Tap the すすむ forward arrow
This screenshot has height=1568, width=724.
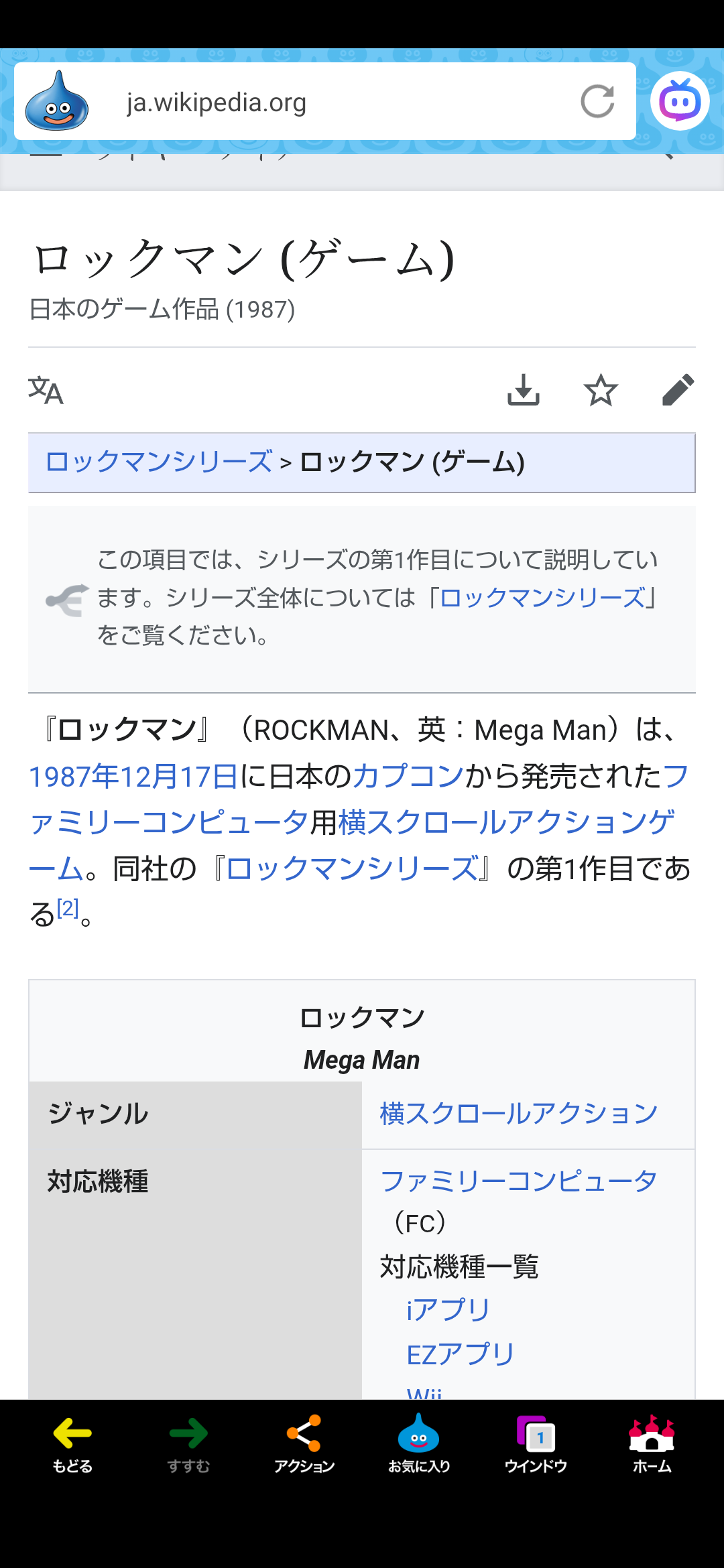pyautogui.click(x=188, y=1444)
